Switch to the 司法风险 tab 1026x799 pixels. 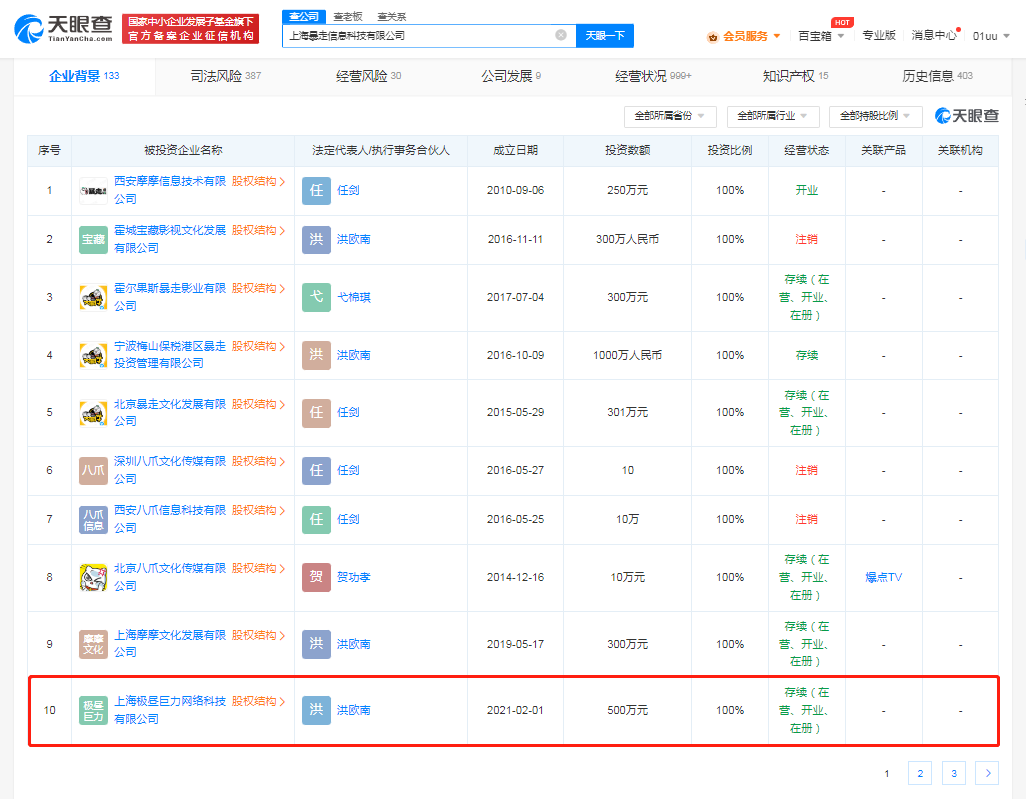225,76
